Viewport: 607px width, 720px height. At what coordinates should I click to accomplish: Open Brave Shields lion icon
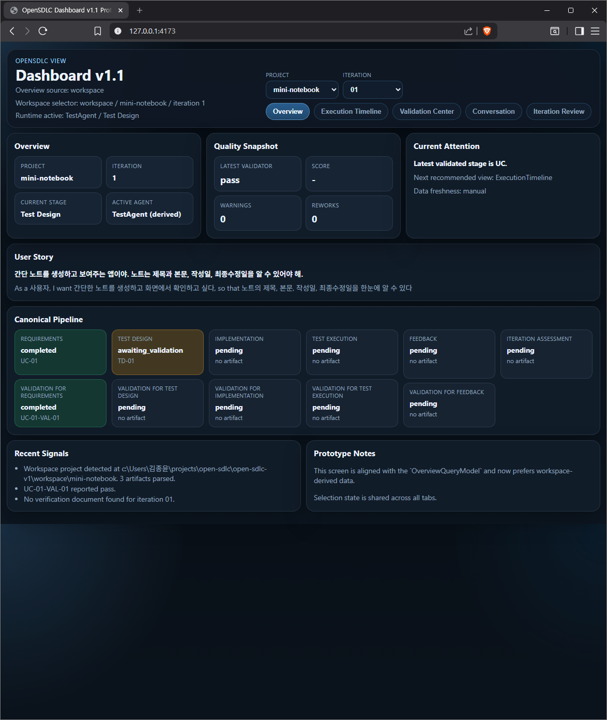[487, 31]
